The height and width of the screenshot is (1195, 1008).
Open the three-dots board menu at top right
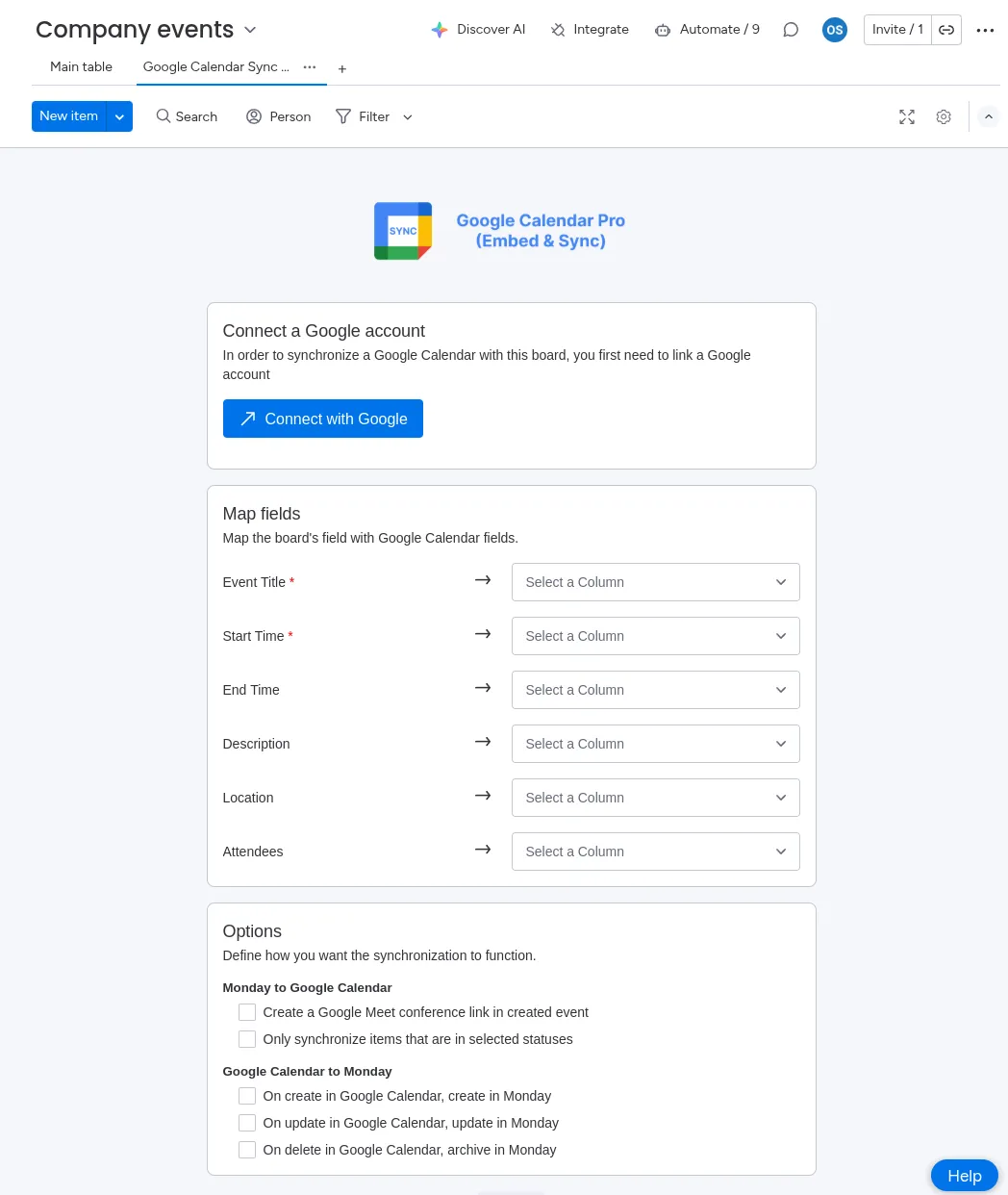coord(985,30)
